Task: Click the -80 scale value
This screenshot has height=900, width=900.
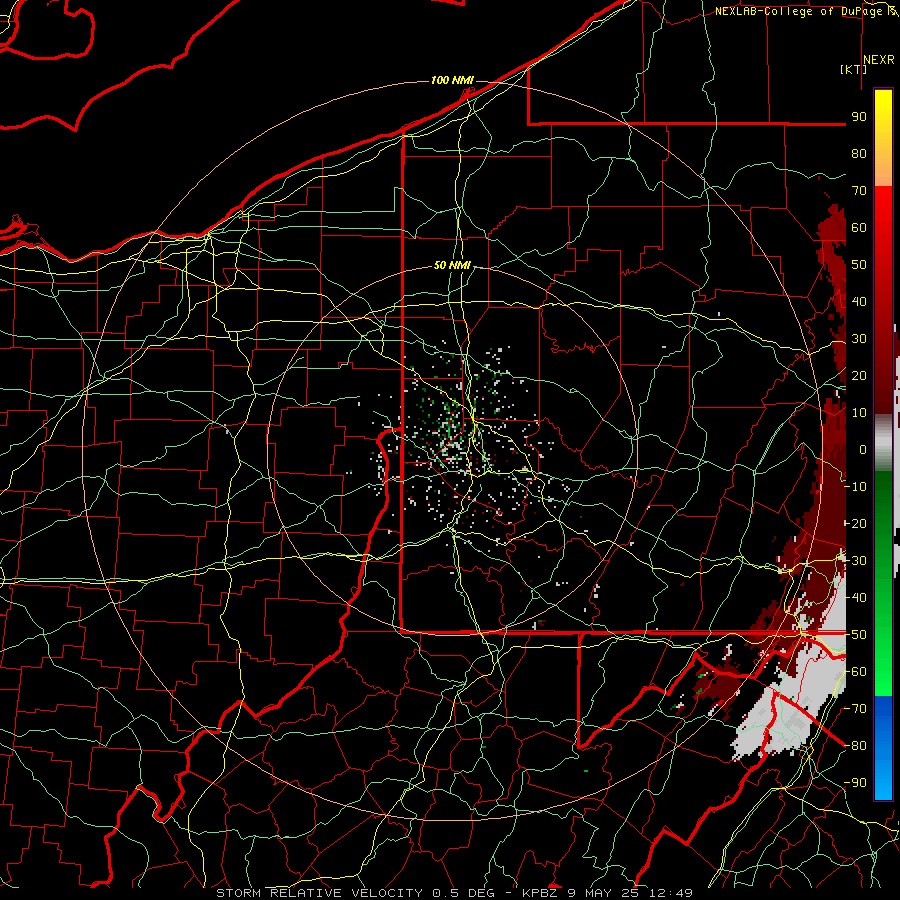Action: (857, 746)
